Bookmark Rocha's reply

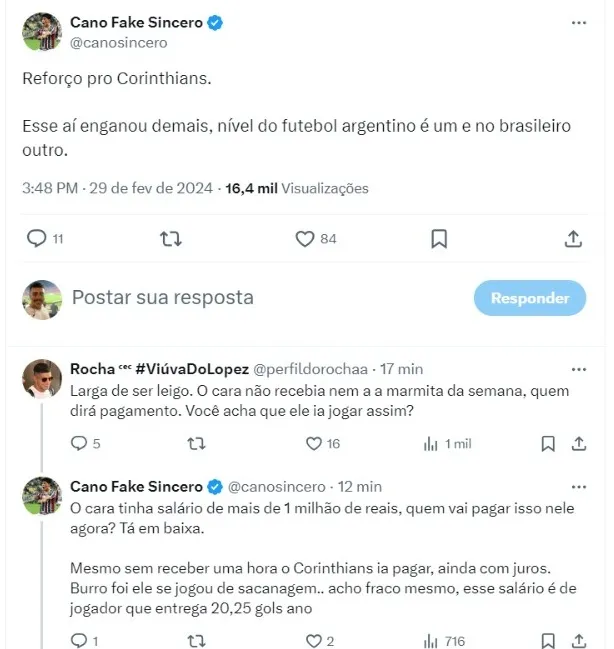548,443
